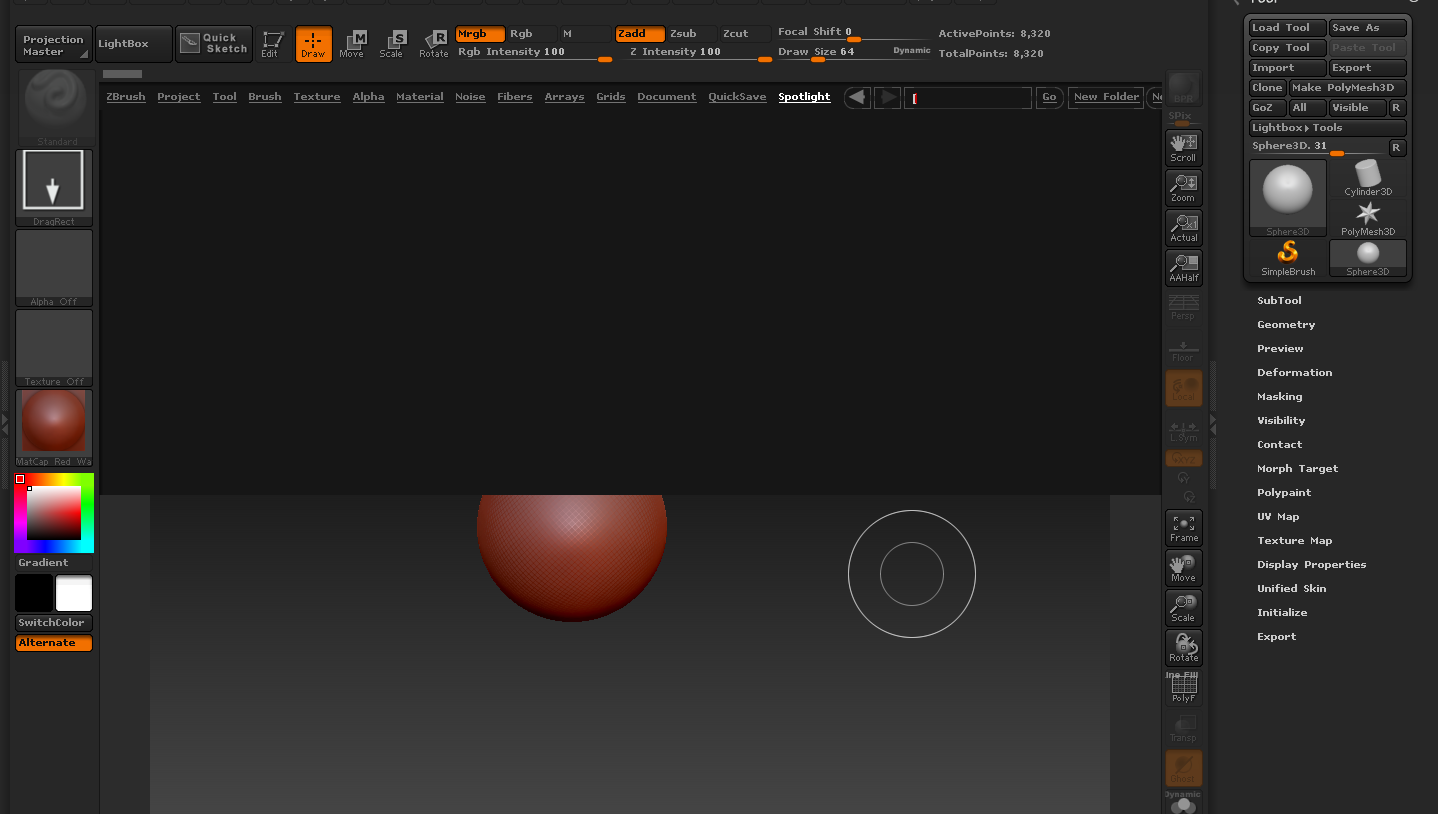Toggle PolyF wireframe display

[x=1184, y=688]
